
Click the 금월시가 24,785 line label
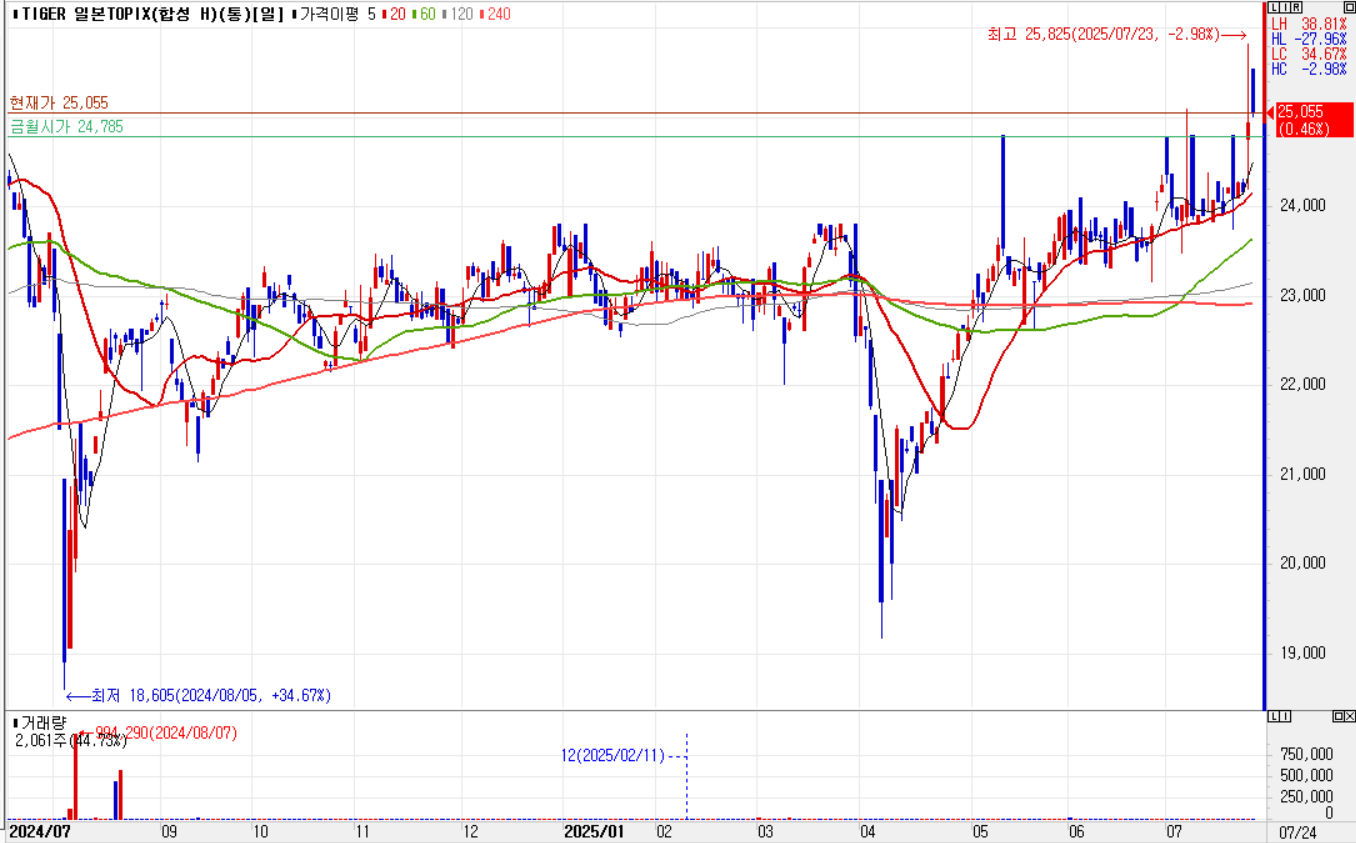pos(66,127)
